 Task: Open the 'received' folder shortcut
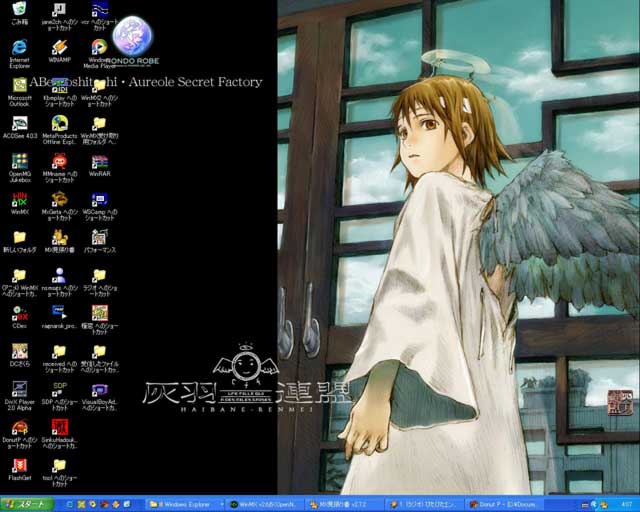click(x=59, y=352)
